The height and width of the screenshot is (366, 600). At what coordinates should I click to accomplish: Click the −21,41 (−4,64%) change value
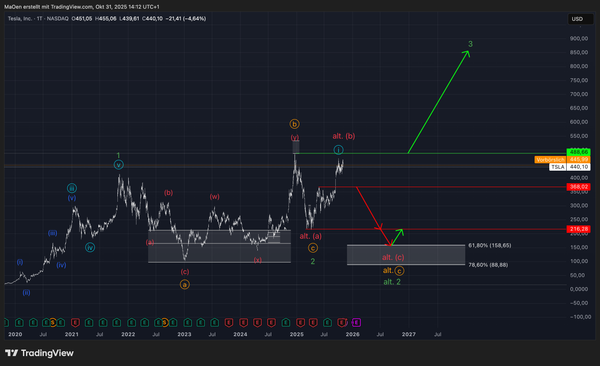(186, 18)
